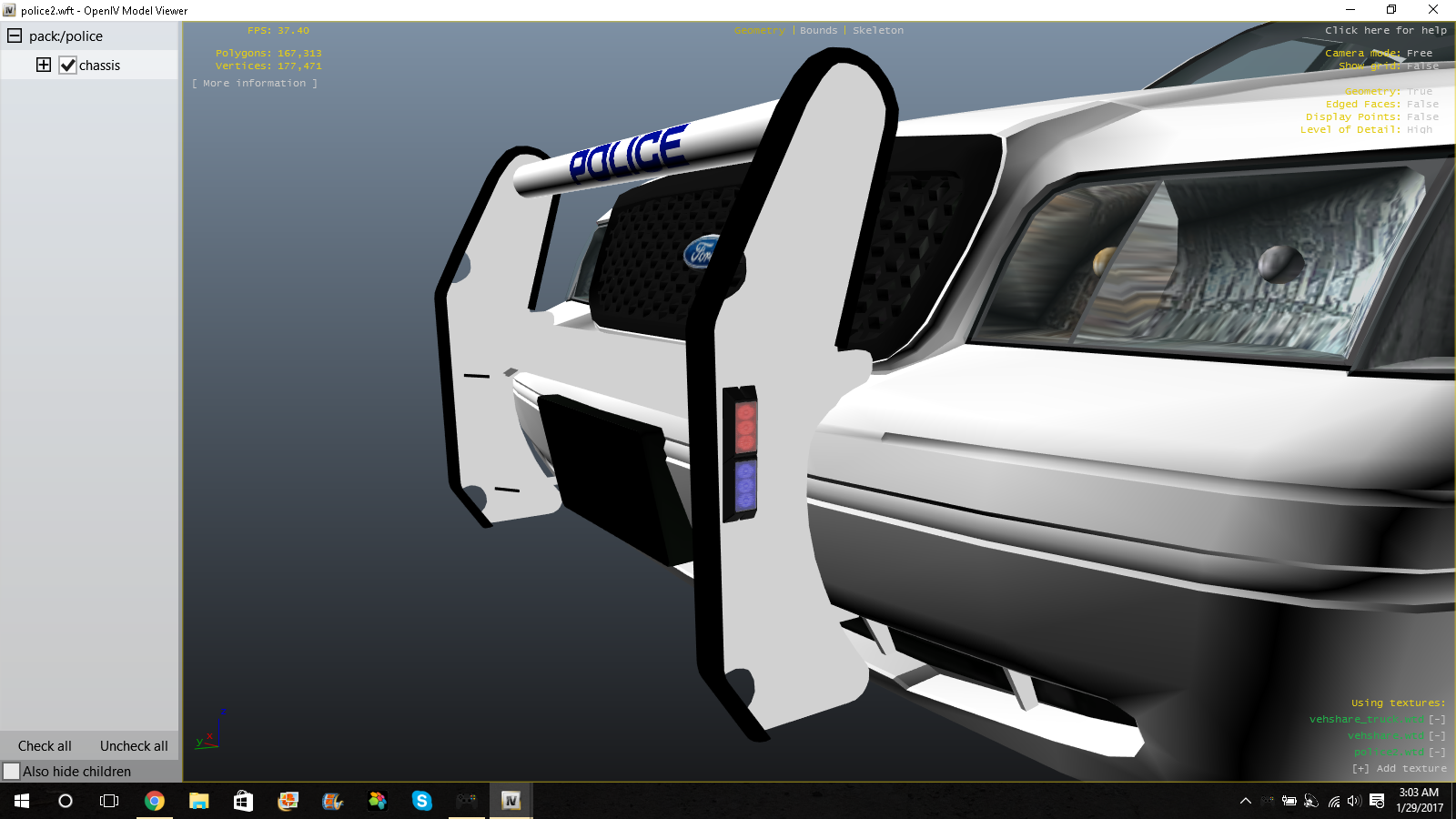Click the OpenIV taskbar icon
Image resolution: width=1456 pixels, height=819 pixels.
(x=511, y=801)
